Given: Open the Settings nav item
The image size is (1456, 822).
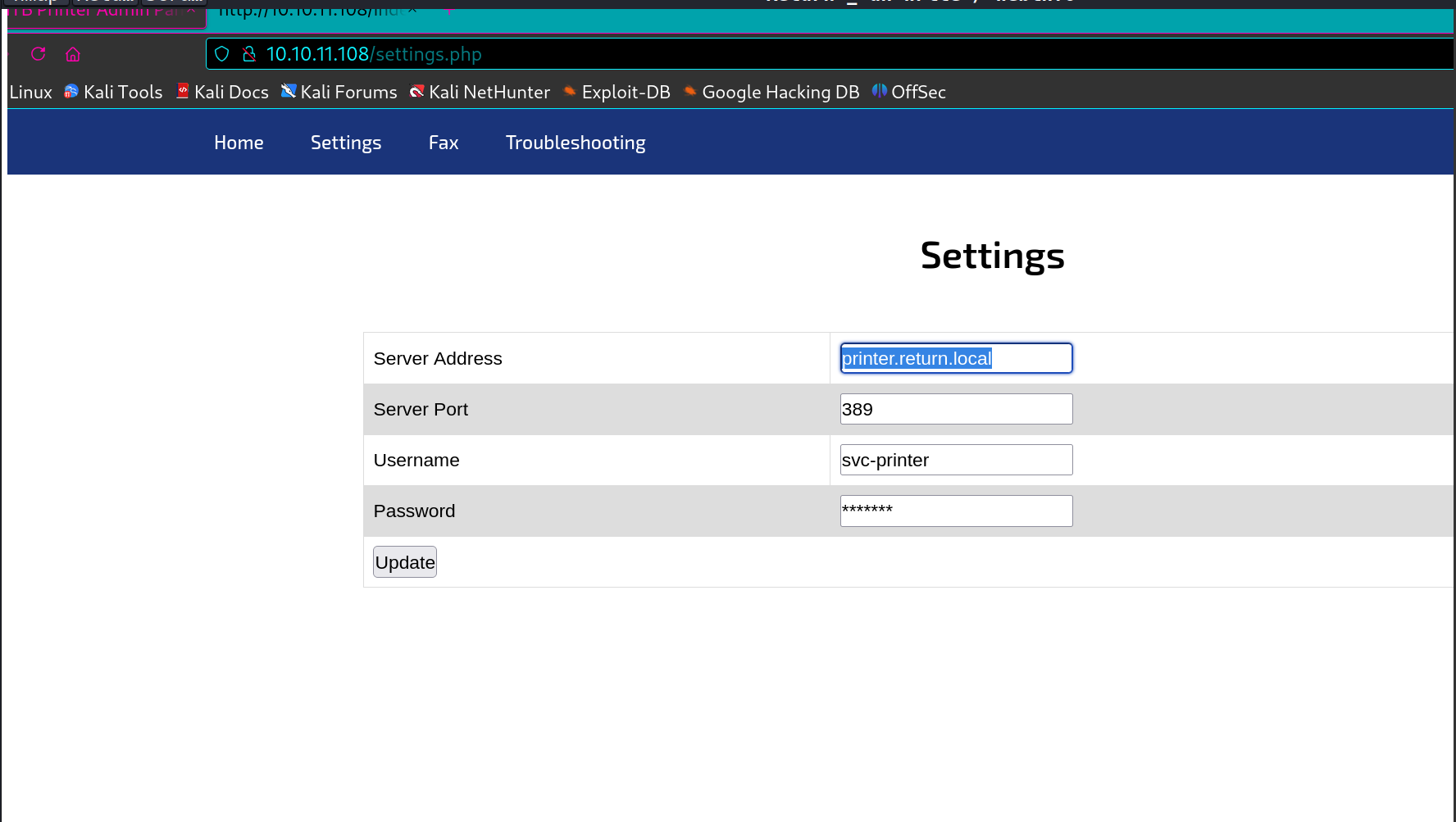Looking at the screenshot, I should (x=346, y=143).
